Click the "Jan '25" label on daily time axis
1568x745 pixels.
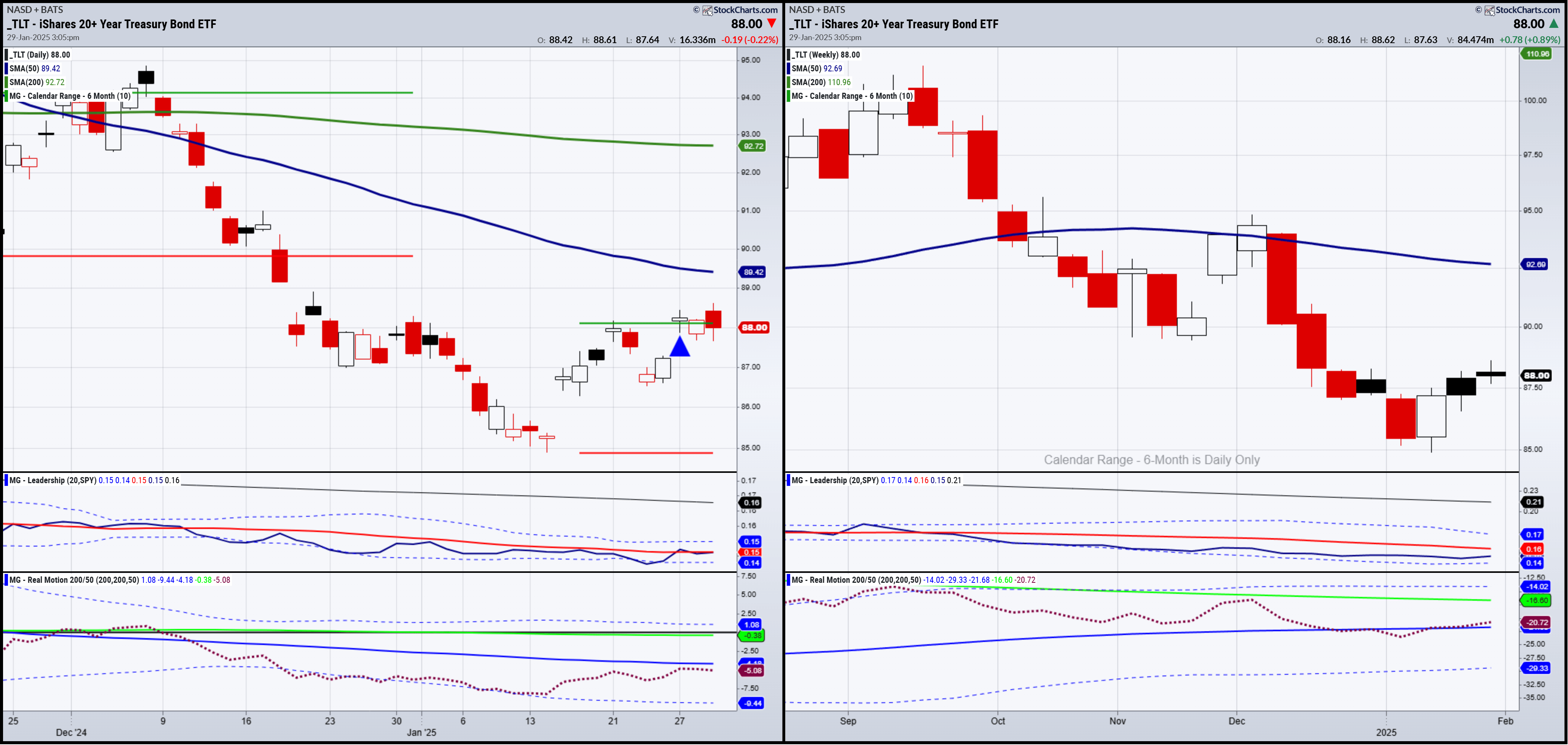pyautogui.click(x=421, y=732)
